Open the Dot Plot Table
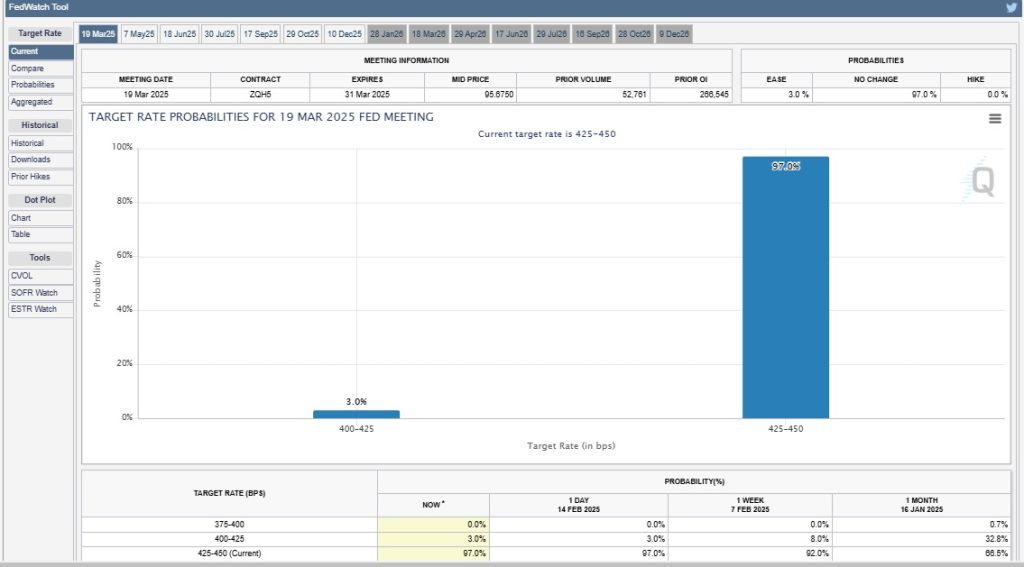Screen dimensions: 1024x567 pyautogui.click(x=20, y=235)
